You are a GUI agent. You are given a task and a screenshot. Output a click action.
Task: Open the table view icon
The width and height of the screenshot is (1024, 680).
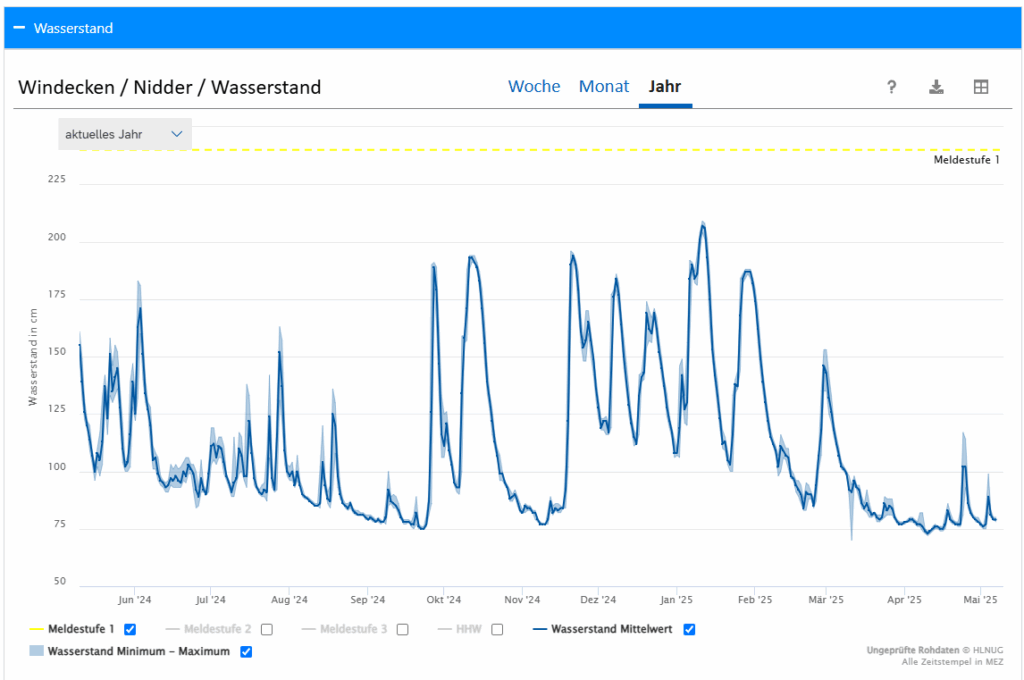coord(981,87)
